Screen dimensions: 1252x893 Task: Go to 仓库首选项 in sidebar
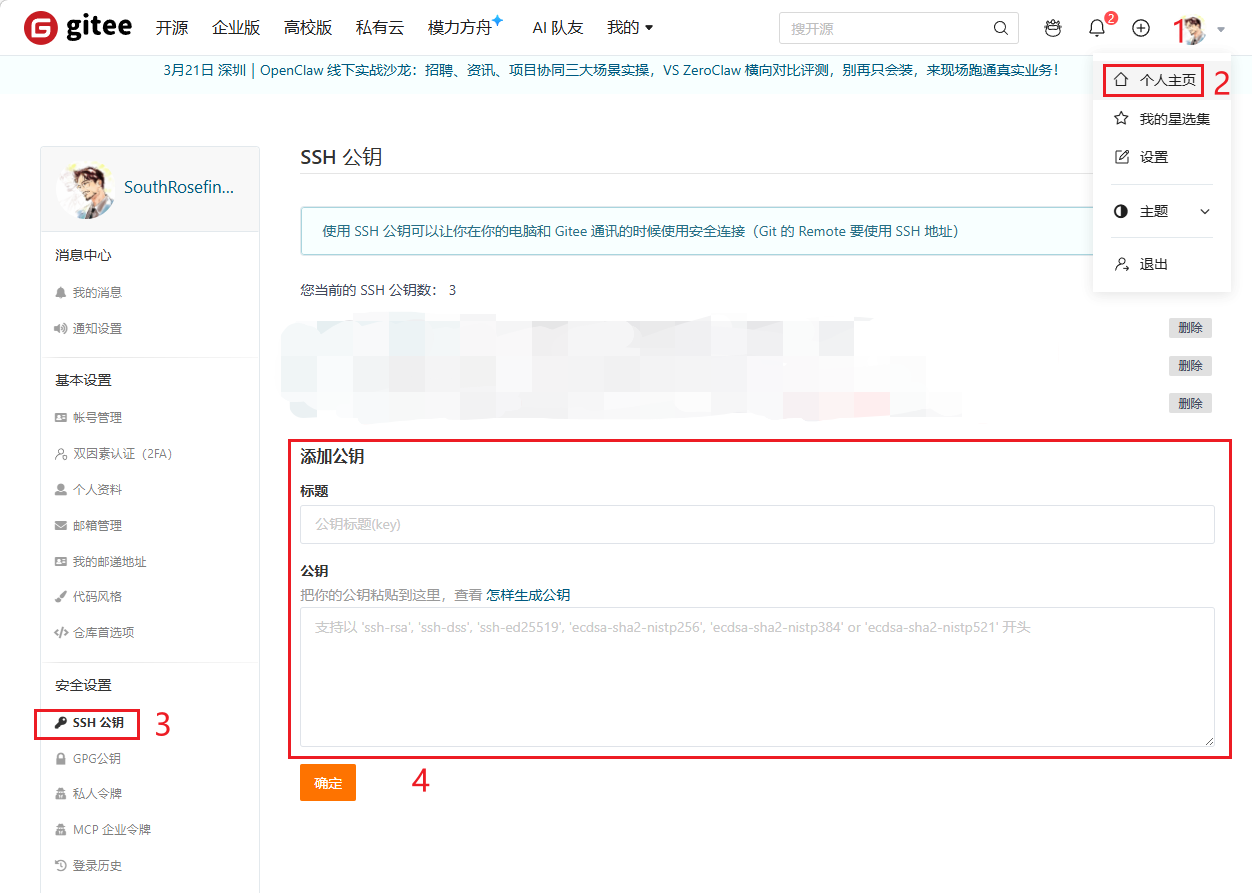[103, 632]
